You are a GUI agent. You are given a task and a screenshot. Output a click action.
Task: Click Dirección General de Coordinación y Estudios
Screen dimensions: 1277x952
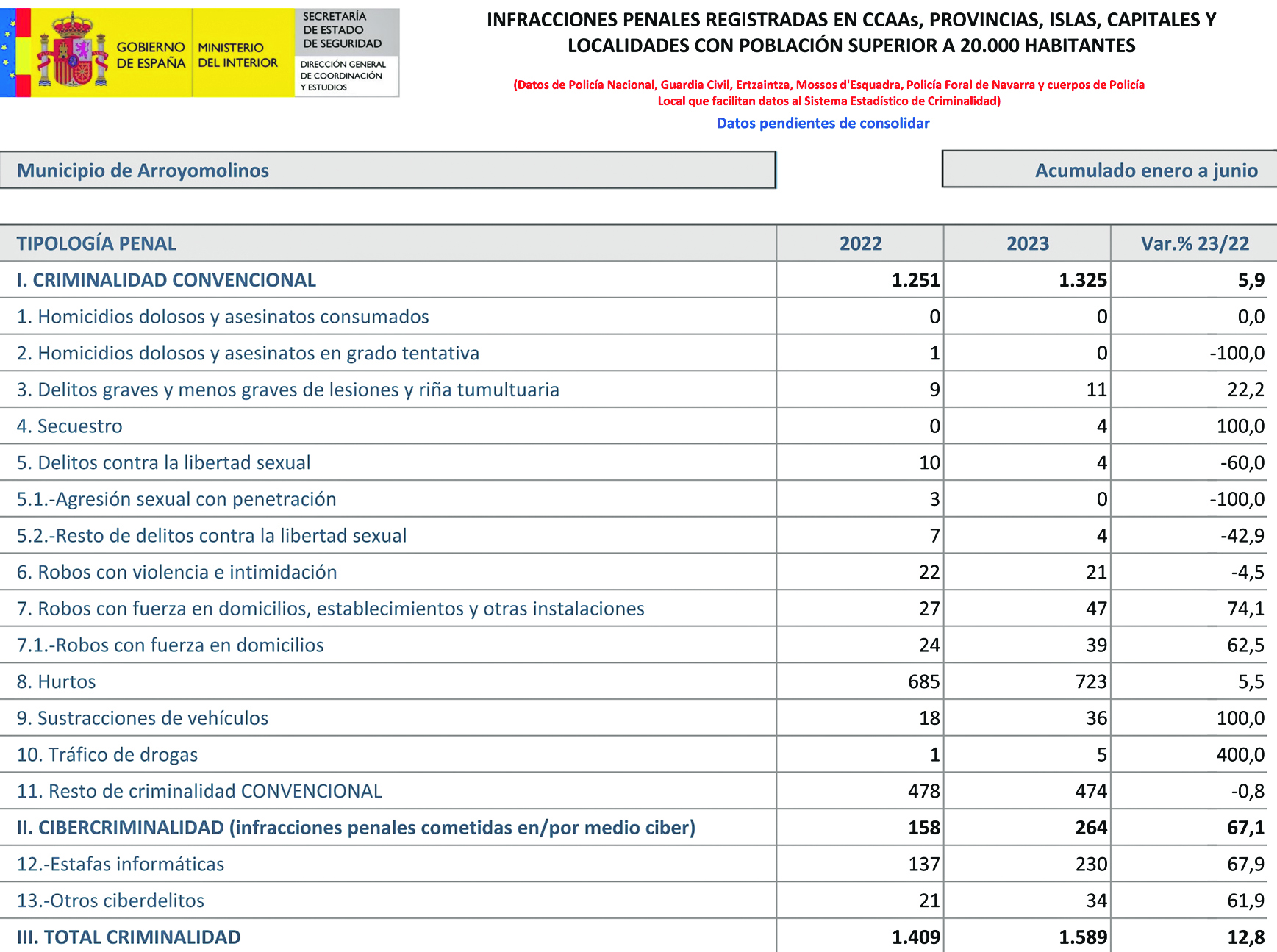343,76
